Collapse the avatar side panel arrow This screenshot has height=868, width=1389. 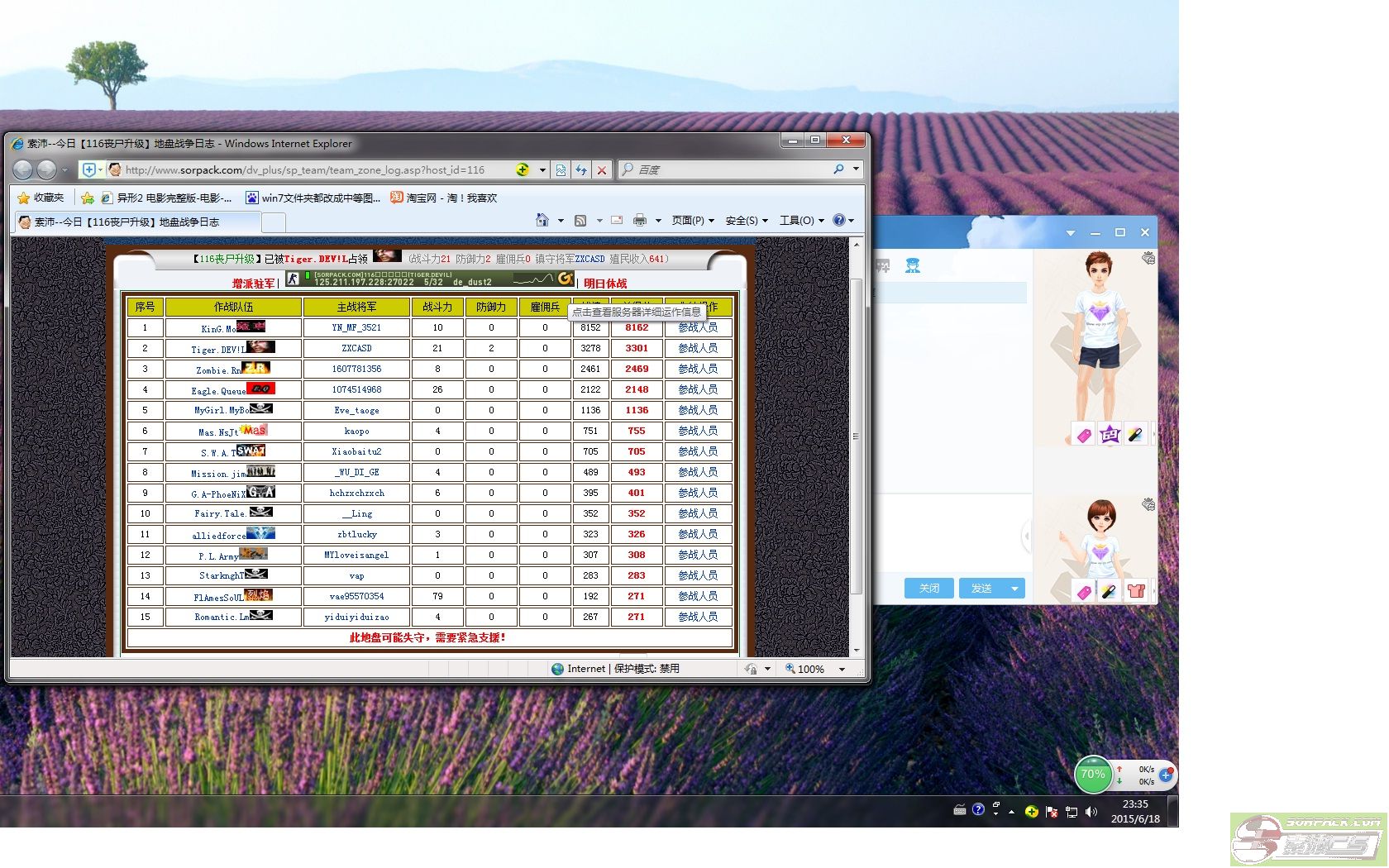[1027, 536]
